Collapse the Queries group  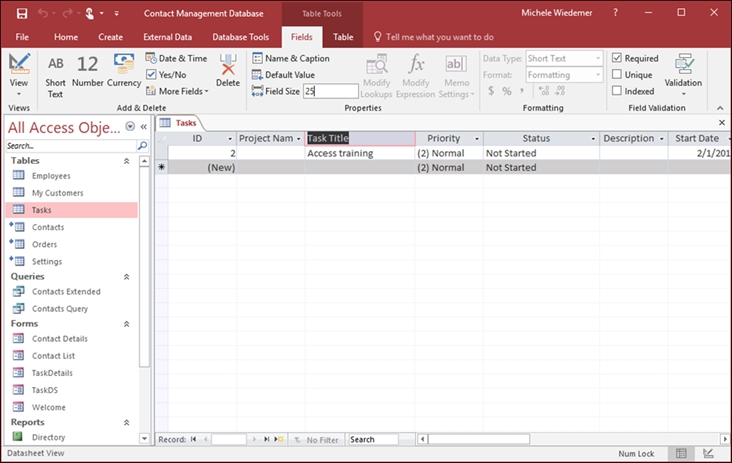click(126, 277)
